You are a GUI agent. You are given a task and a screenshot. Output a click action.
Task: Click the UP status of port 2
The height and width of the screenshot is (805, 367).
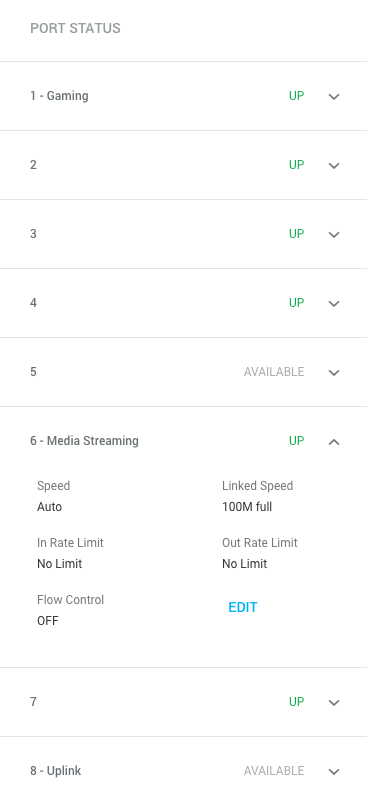tap(296, 165)
